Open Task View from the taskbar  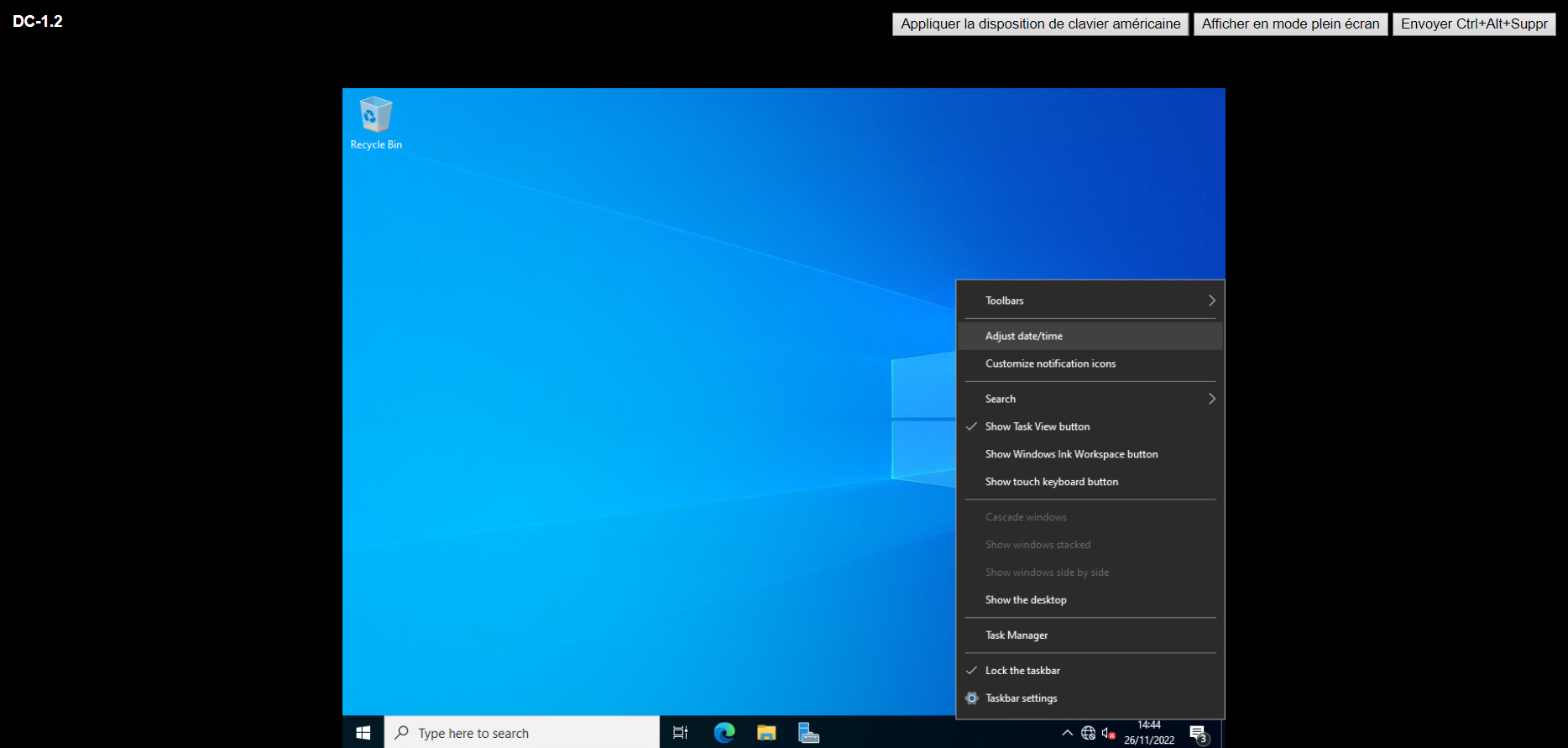pos(681,733)
